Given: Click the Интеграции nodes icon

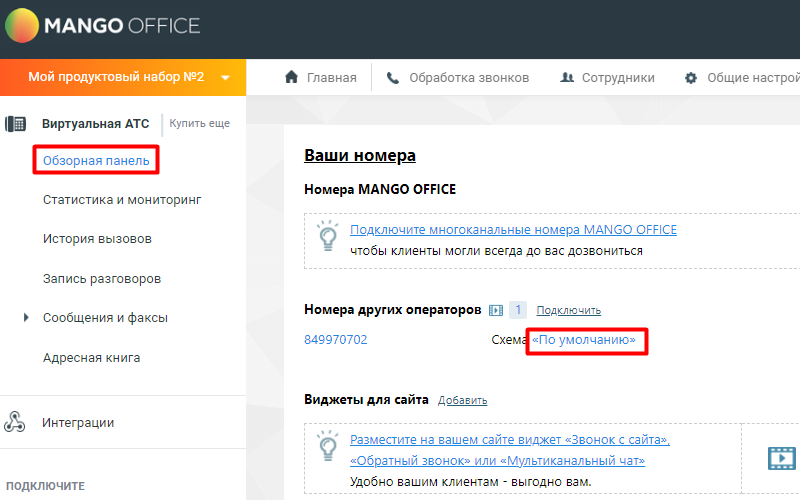Looking at the screenshot, I should (14, 422).
